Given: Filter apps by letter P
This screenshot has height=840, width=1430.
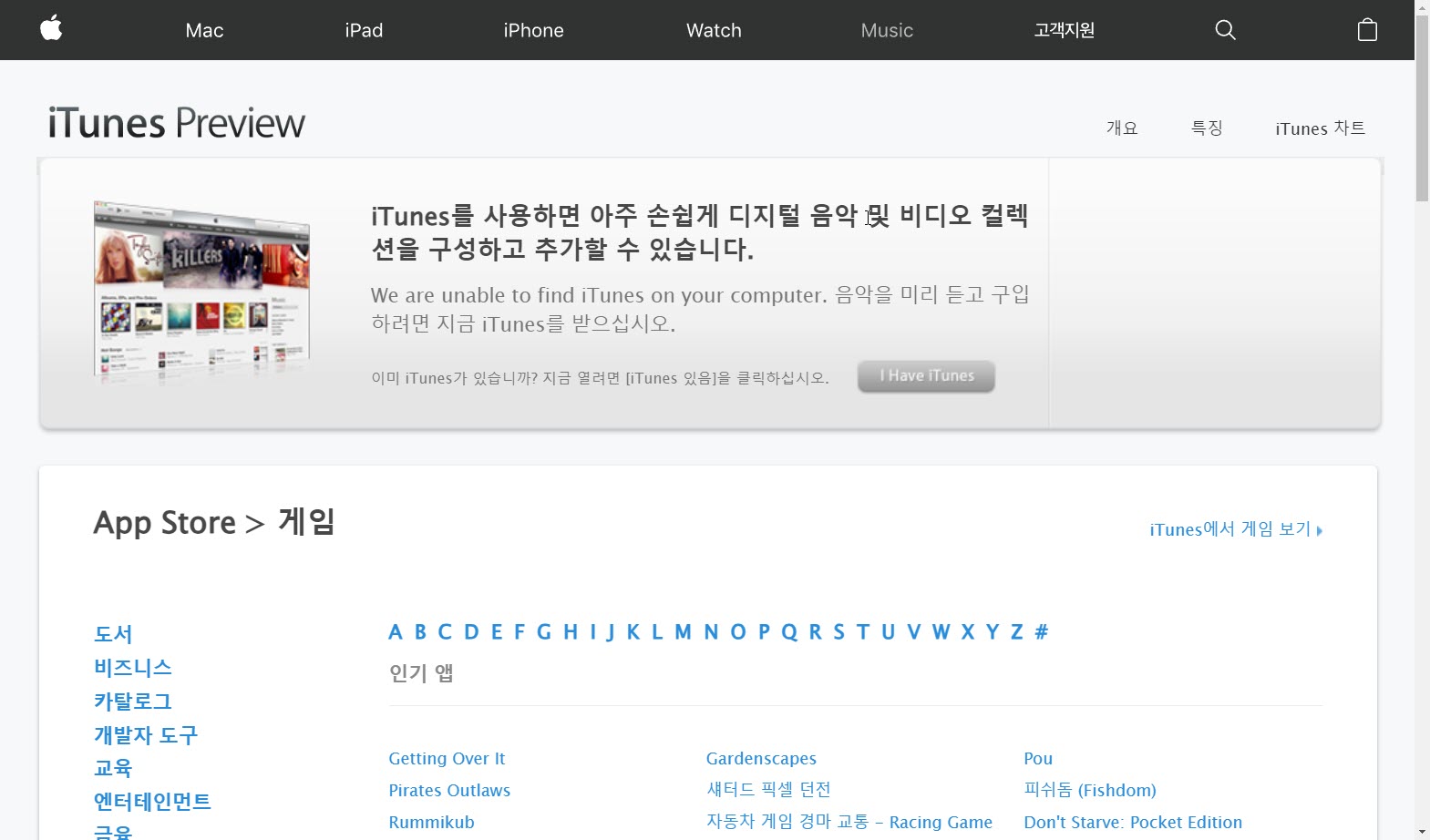Looking at the screenshot, I should pyautogui.click(x=765, y=632).
